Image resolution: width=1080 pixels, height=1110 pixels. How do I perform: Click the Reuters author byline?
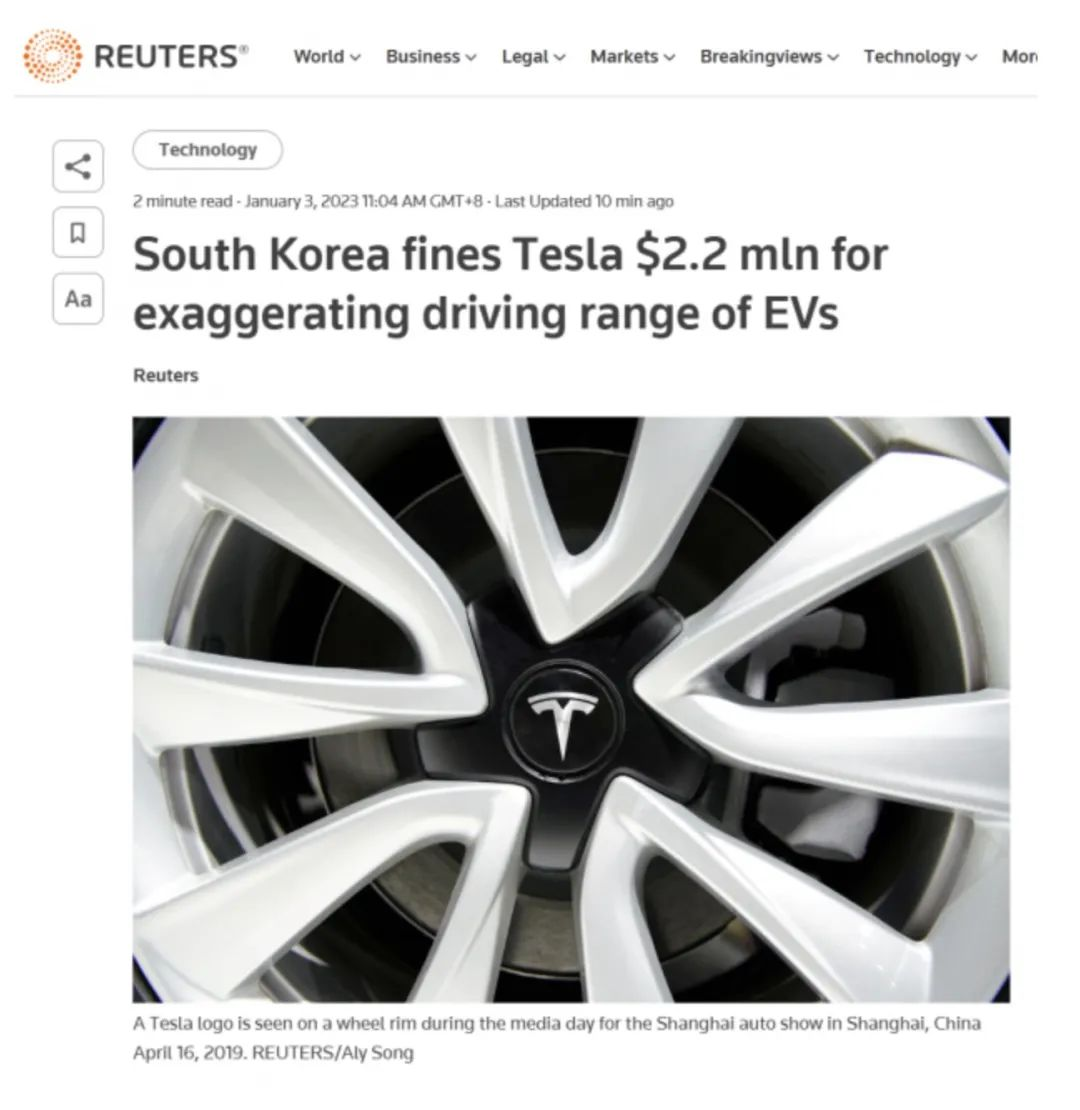pos(166,375)
